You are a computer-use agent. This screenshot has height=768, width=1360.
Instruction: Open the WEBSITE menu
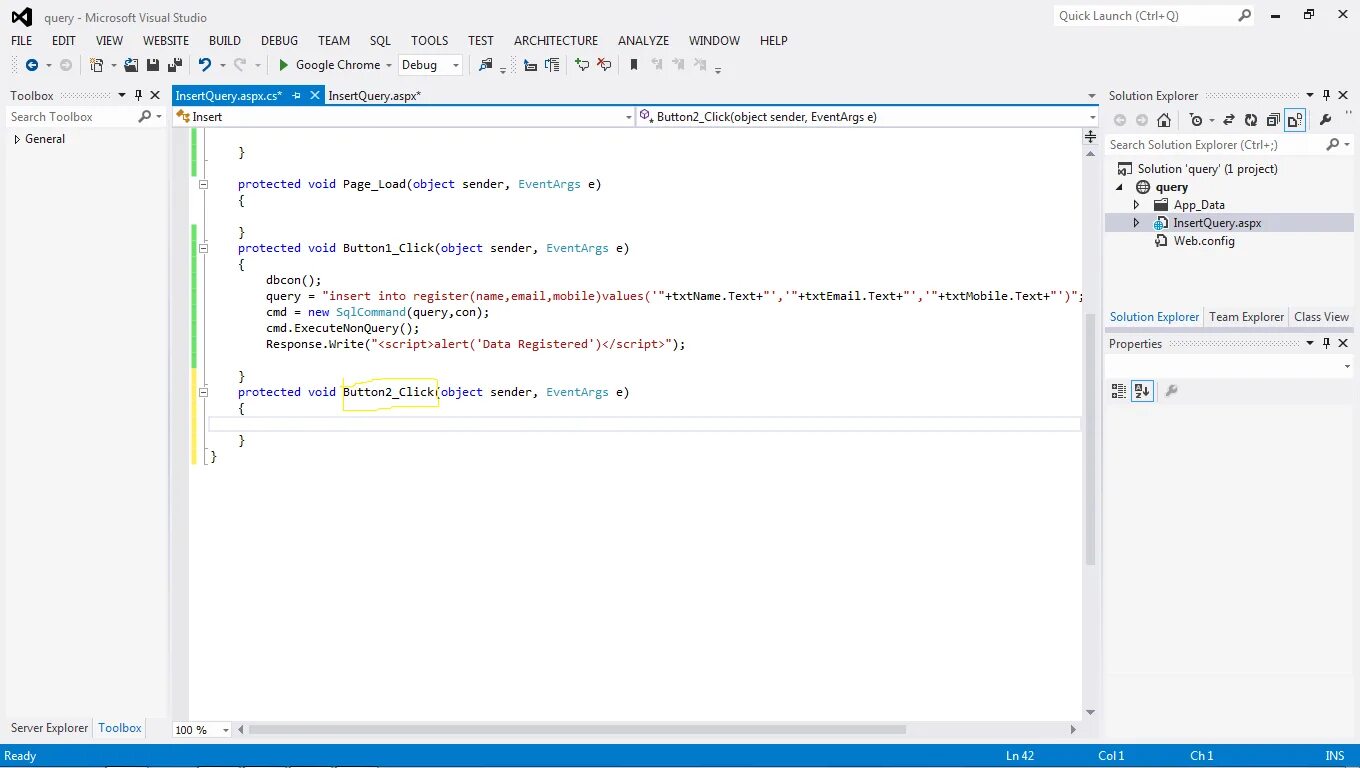[x=166, y=41]
